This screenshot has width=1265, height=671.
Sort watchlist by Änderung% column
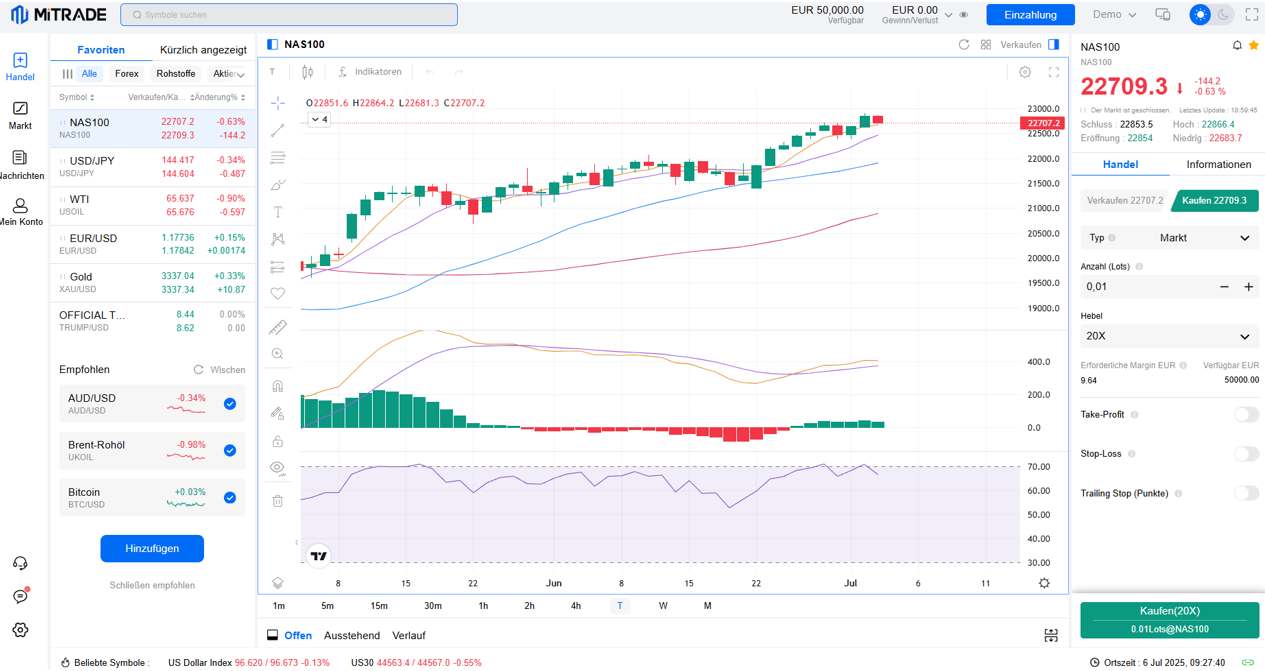[219, 97]
